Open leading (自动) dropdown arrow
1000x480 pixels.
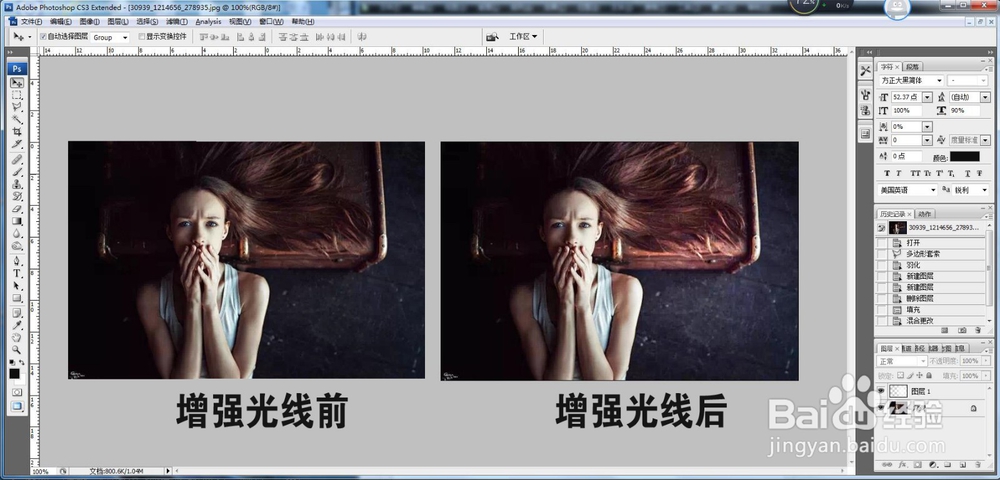[985, 98]
